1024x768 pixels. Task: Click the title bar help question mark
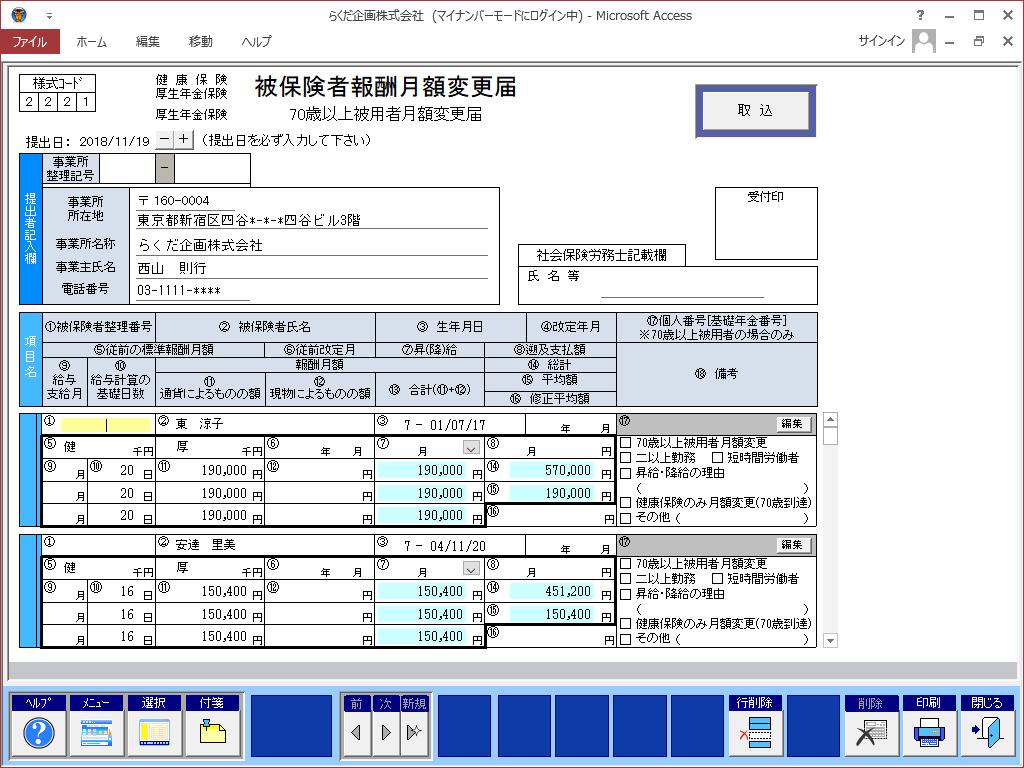pyautogui.click(x=921, y=15)
